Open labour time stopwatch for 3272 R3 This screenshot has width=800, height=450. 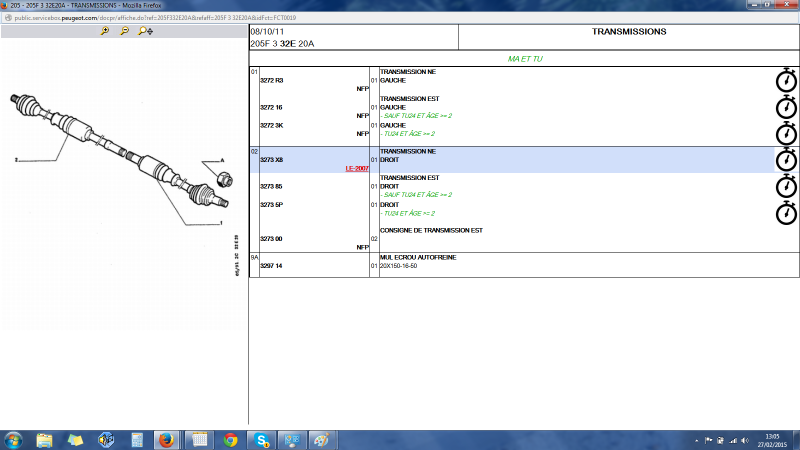[x=786, y=81]
